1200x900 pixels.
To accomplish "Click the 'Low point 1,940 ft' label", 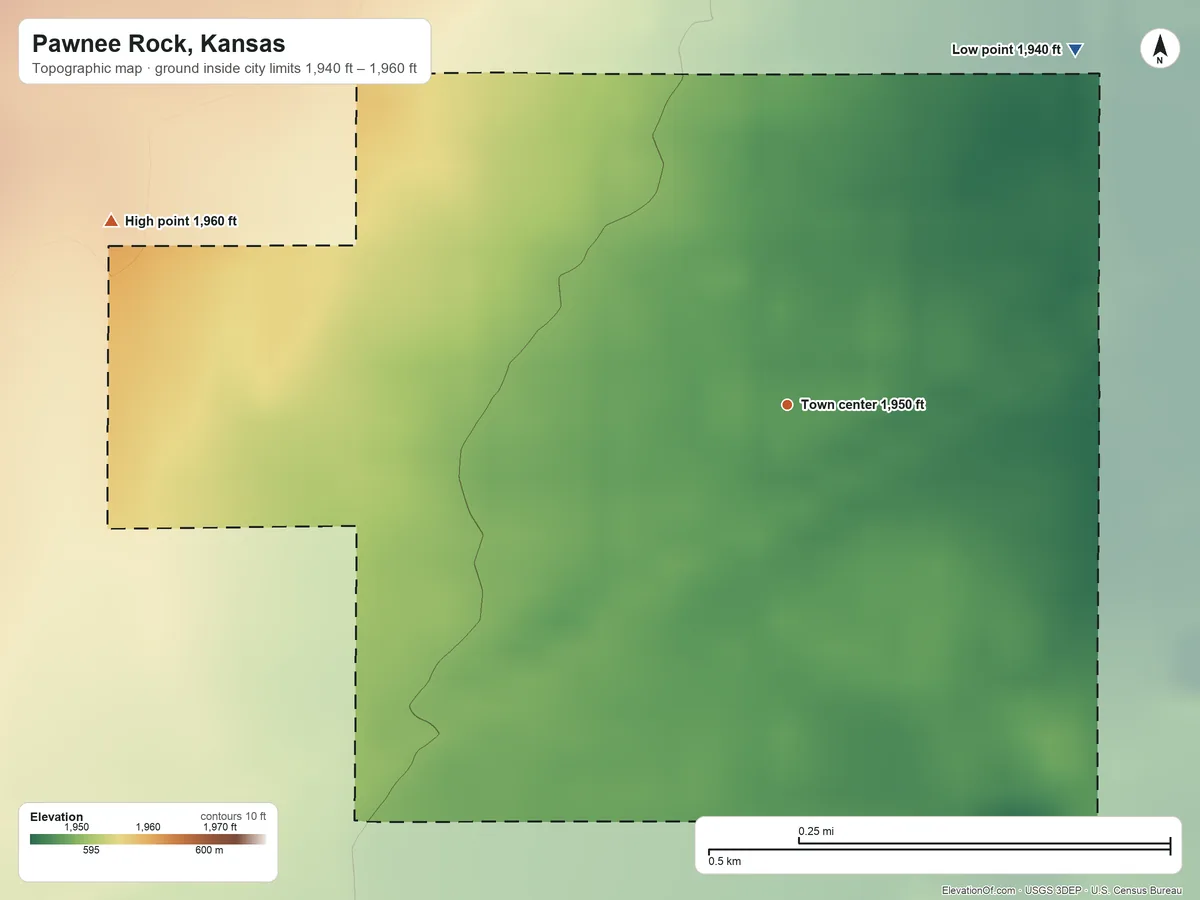I will (x=1006, y=49).
